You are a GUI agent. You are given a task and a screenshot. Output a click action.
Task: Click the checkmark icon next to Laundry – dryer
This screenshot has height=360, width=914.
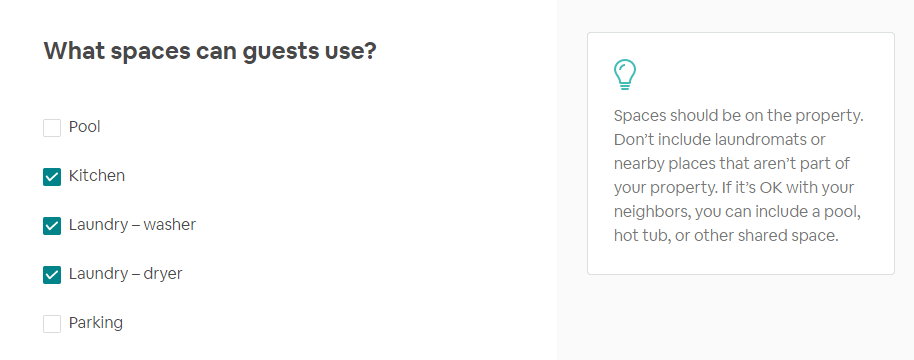point(52,274)
